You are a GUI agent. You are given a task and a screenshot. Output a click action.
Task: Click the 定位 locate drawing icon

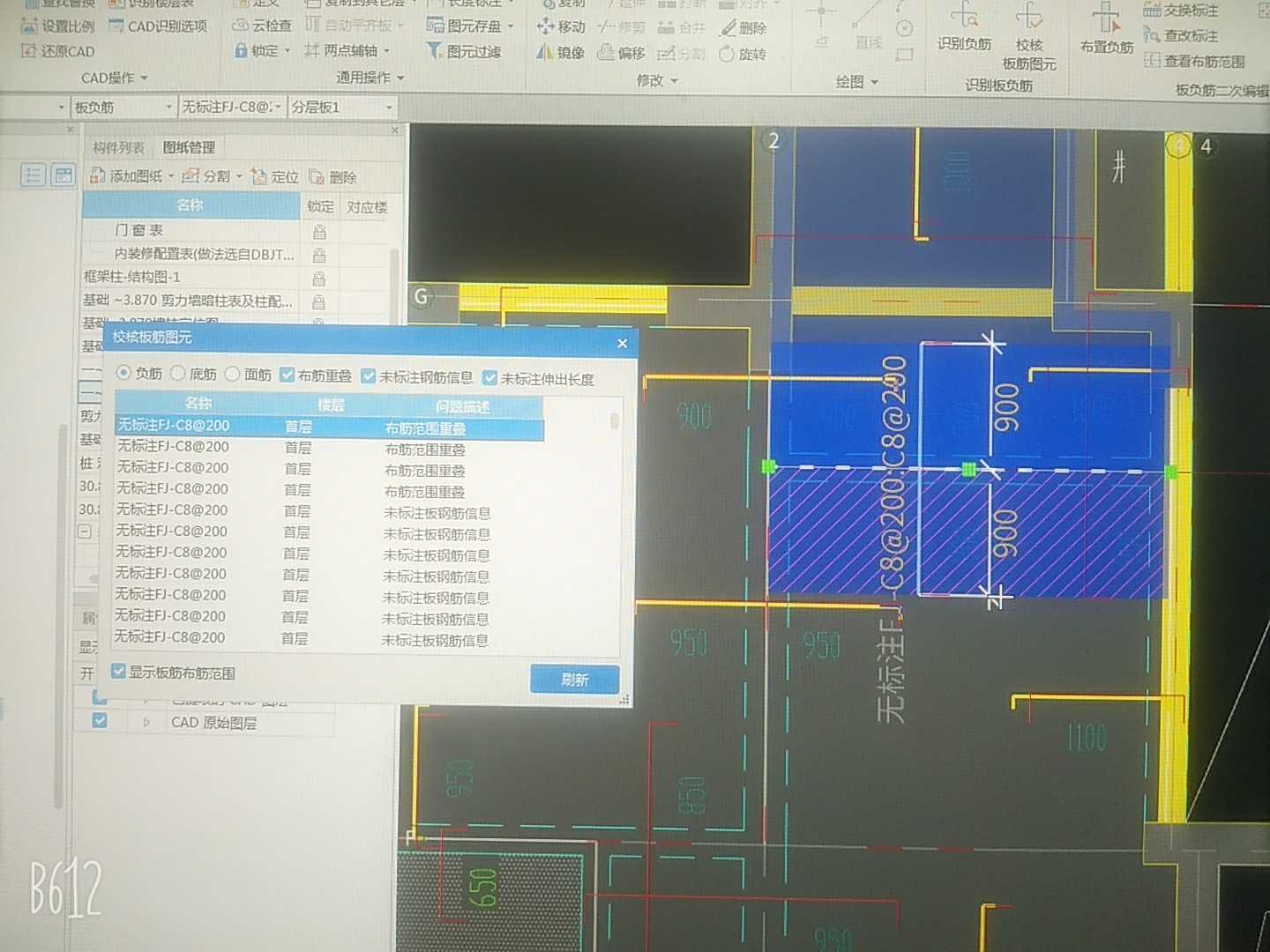[x=259, y=176]
